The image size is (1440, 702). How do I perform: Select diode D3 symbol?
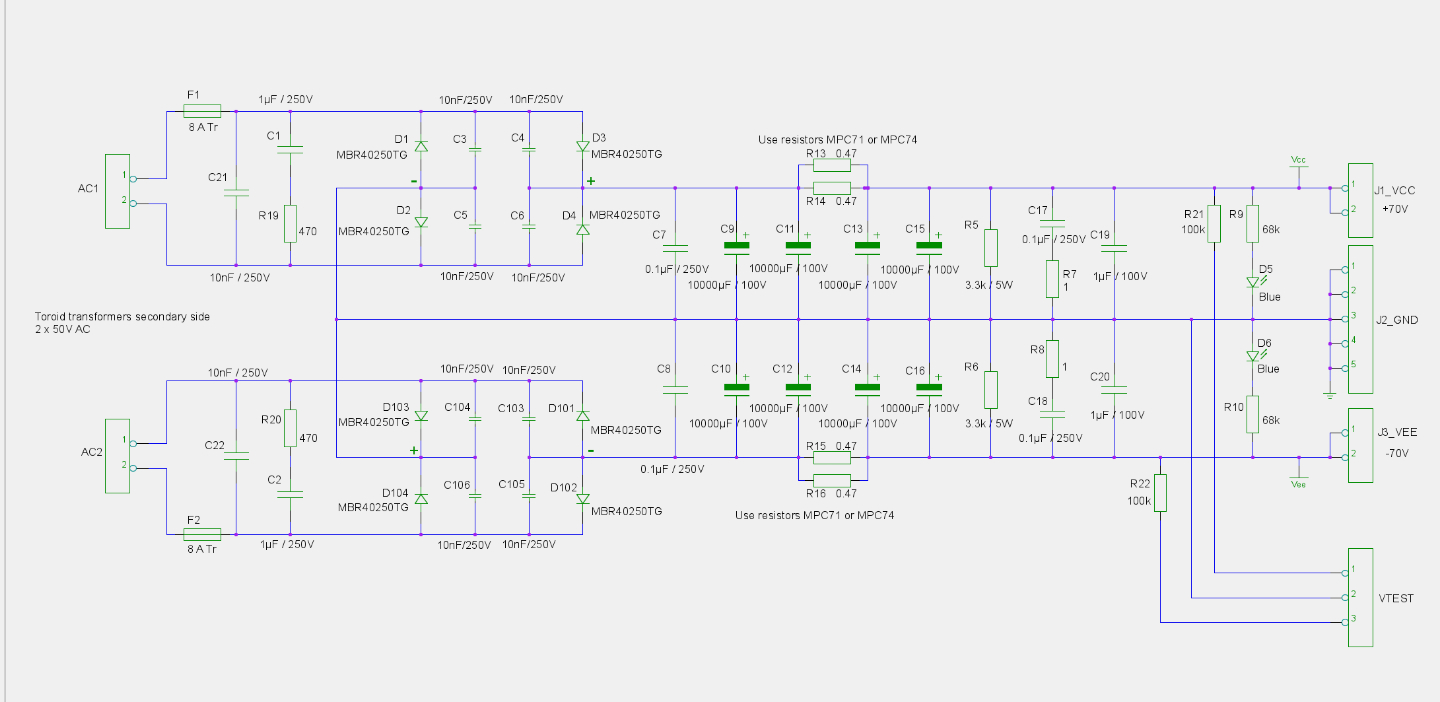[x=582, y=146]
